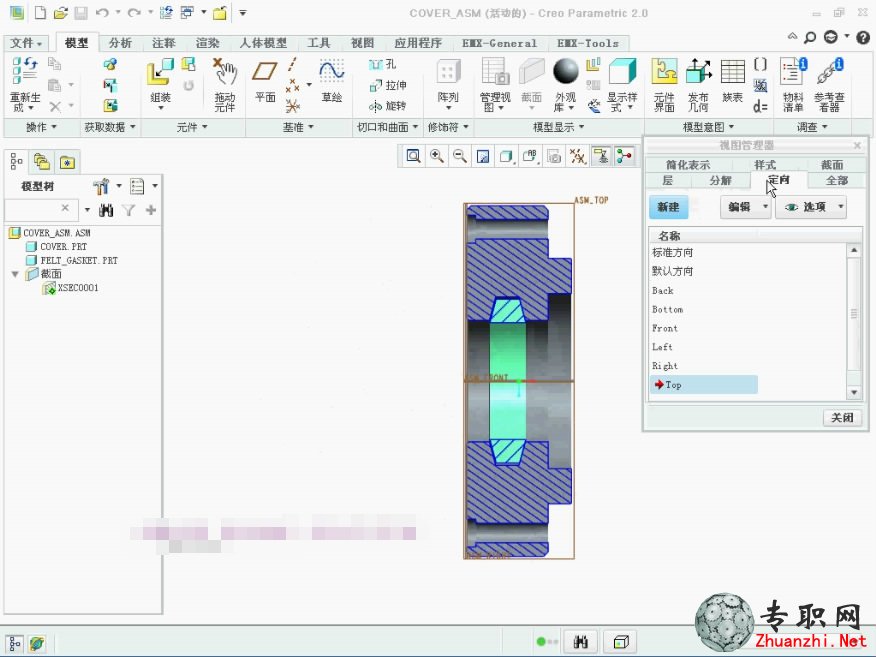Select the Back orientation in the list
876x657 pixels.
tap(663, 291)
